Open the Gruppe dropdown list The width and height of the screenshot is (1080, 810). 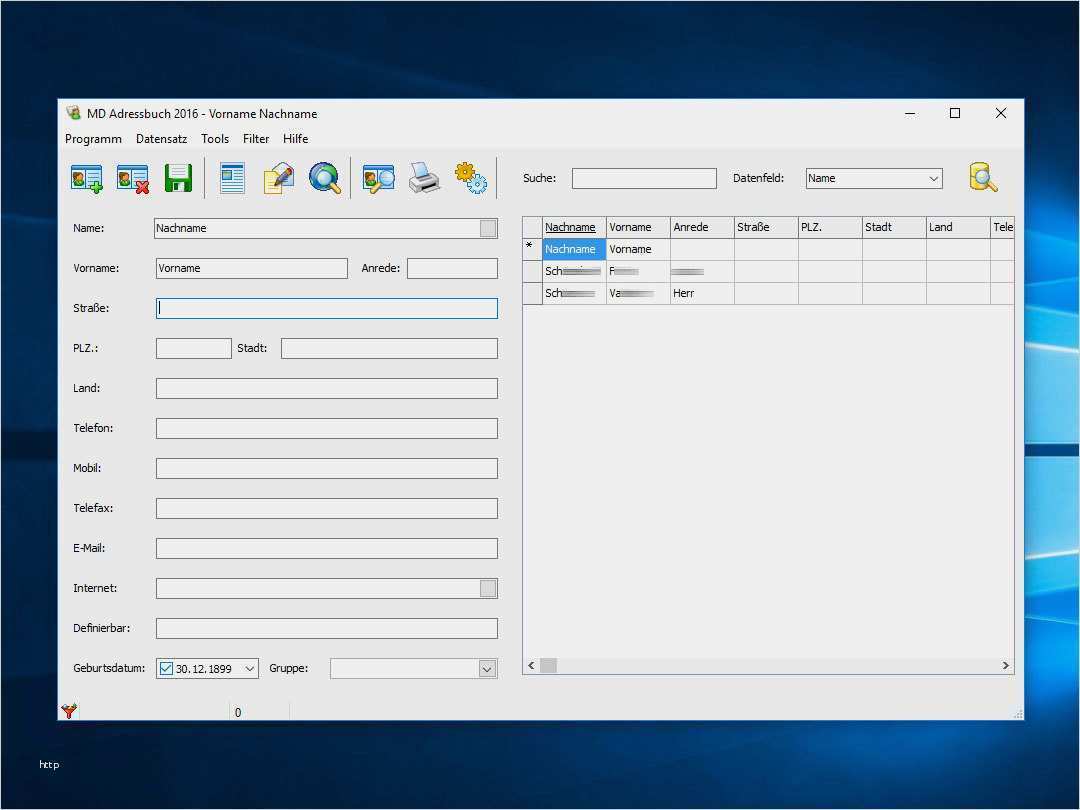[487, 669]
